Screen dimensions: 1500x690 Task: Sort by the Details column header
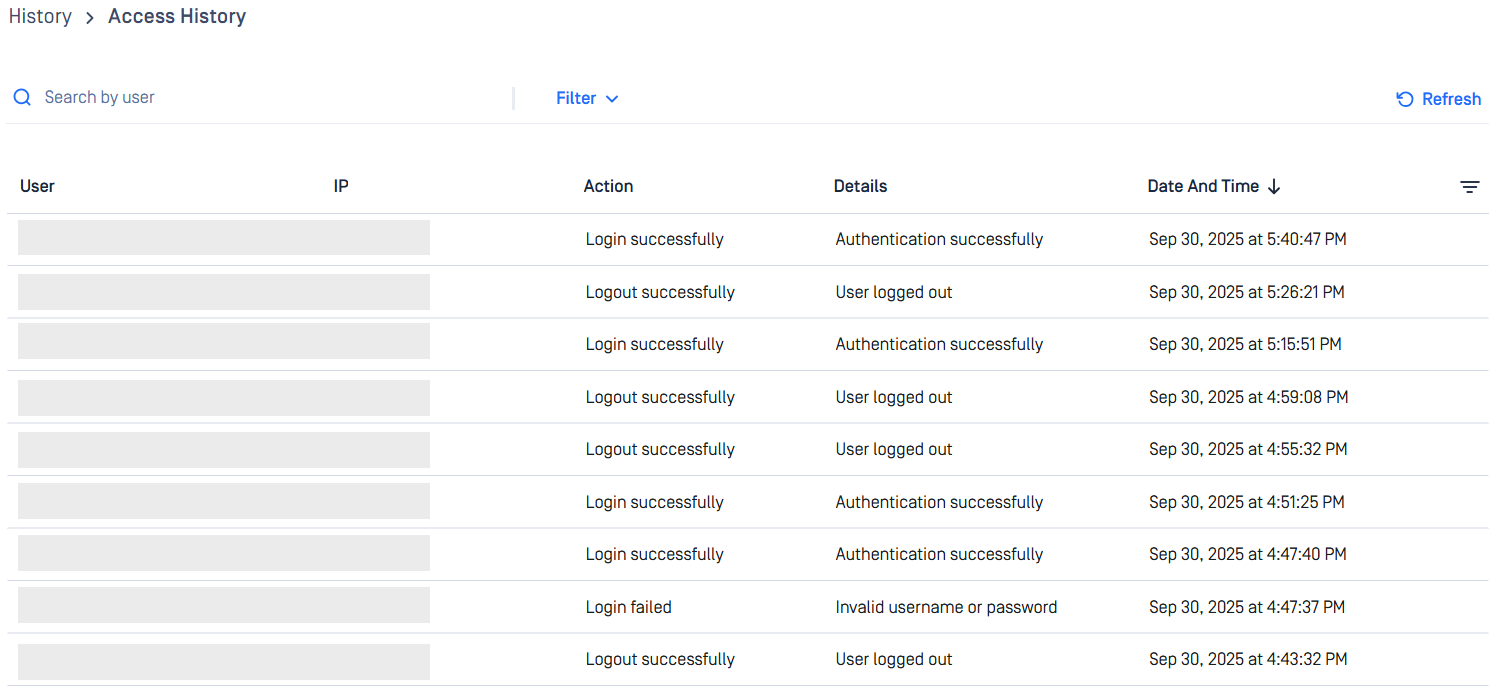(860, 186)
